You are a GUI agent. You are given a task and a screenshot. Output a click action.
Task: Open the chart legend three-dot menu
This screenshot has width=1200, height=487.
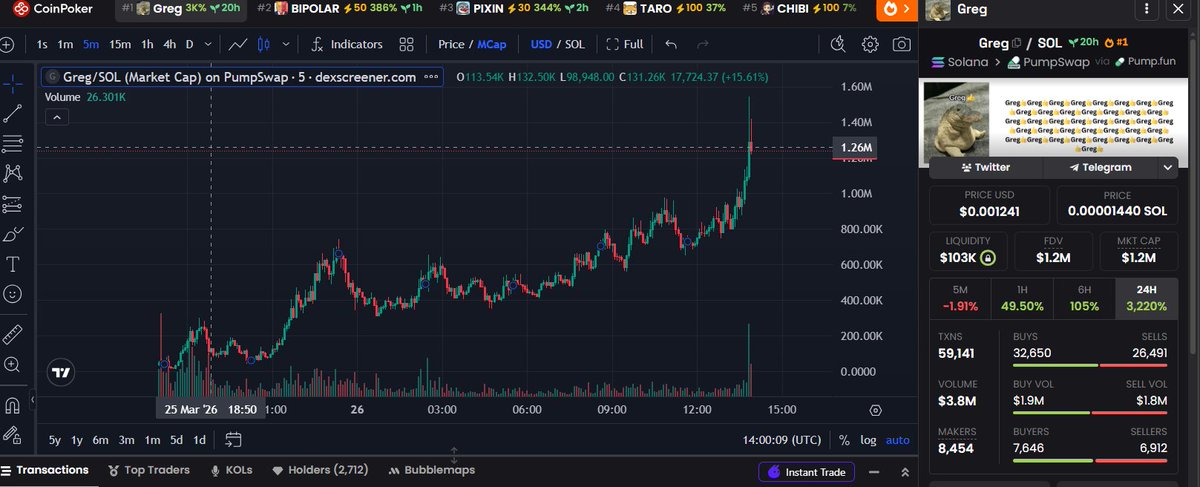tap(431, 77)
